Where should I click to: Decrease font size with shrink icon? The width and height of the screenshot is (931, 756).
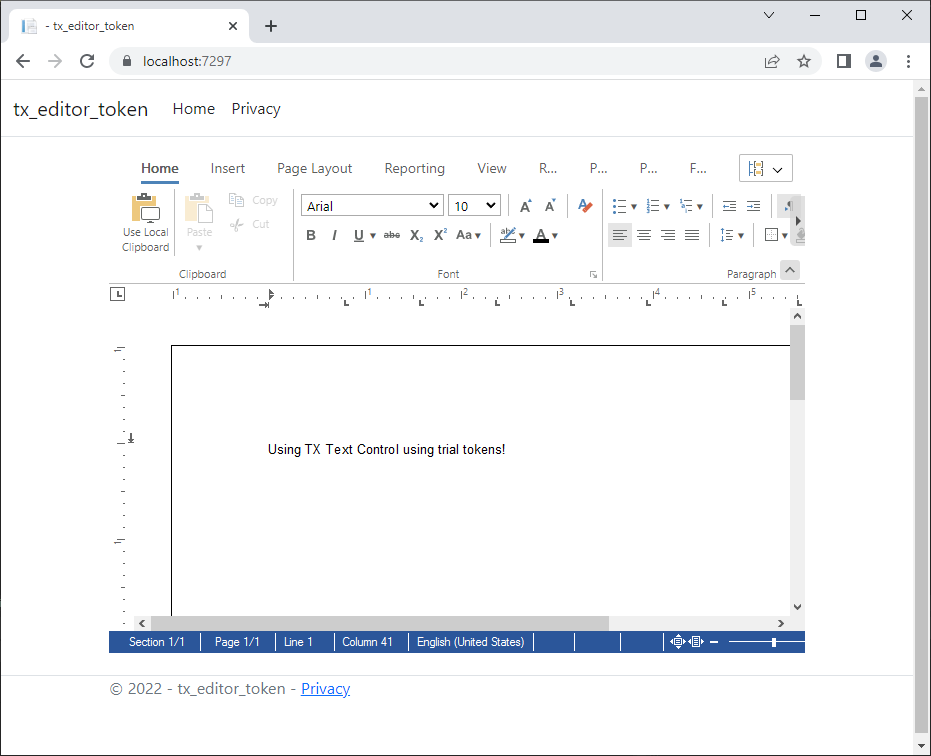click(550, 206)
